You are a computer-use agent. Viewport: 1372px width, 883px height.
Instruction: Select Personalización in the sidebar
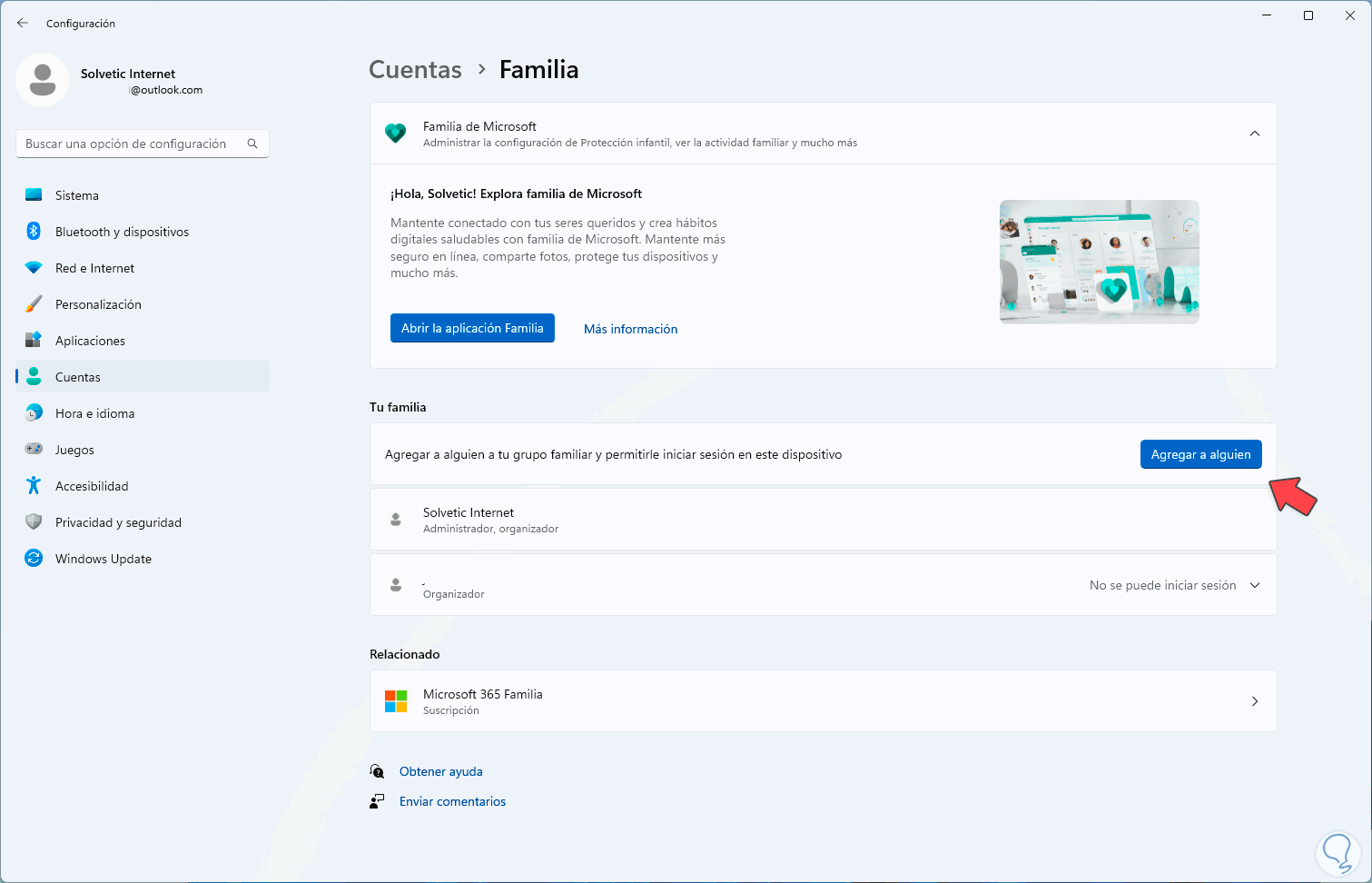tap(143, 304)
